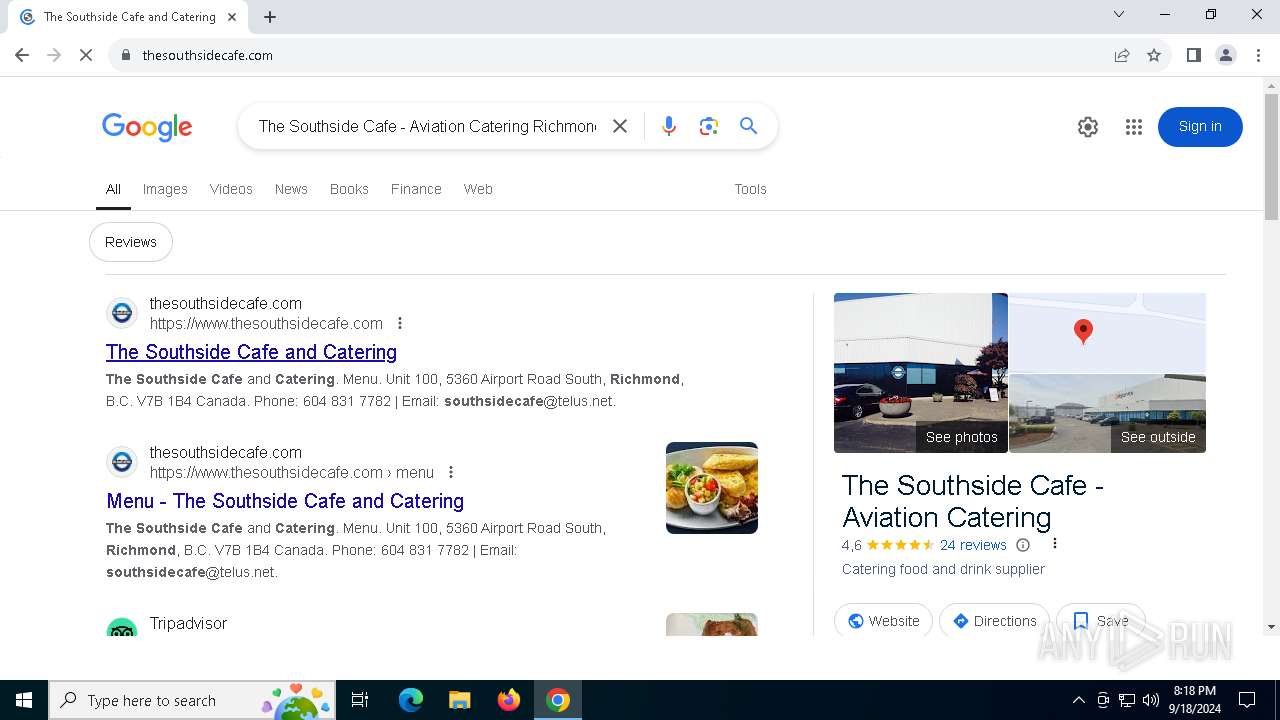The height and width of the screenshot is (720, 1280).
Task: Bookmark this tab star icon
Action: click(1154, 55)
